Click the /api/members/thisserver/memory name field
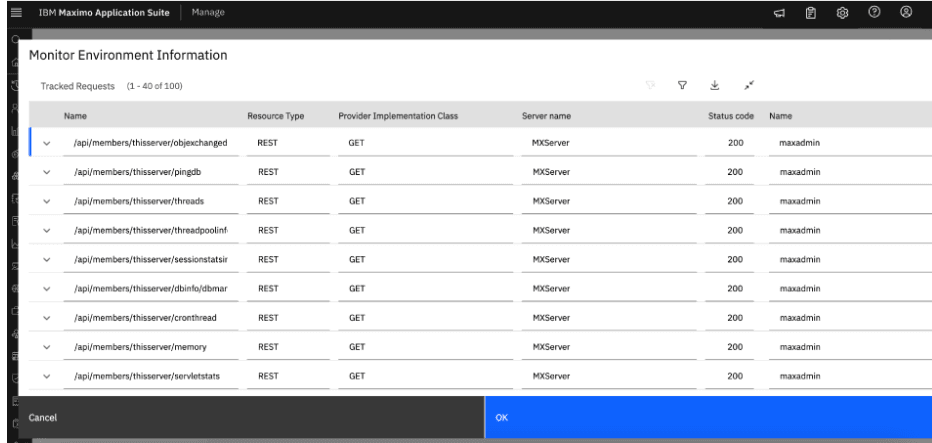The image size is (932, 443). pos(151,347)
